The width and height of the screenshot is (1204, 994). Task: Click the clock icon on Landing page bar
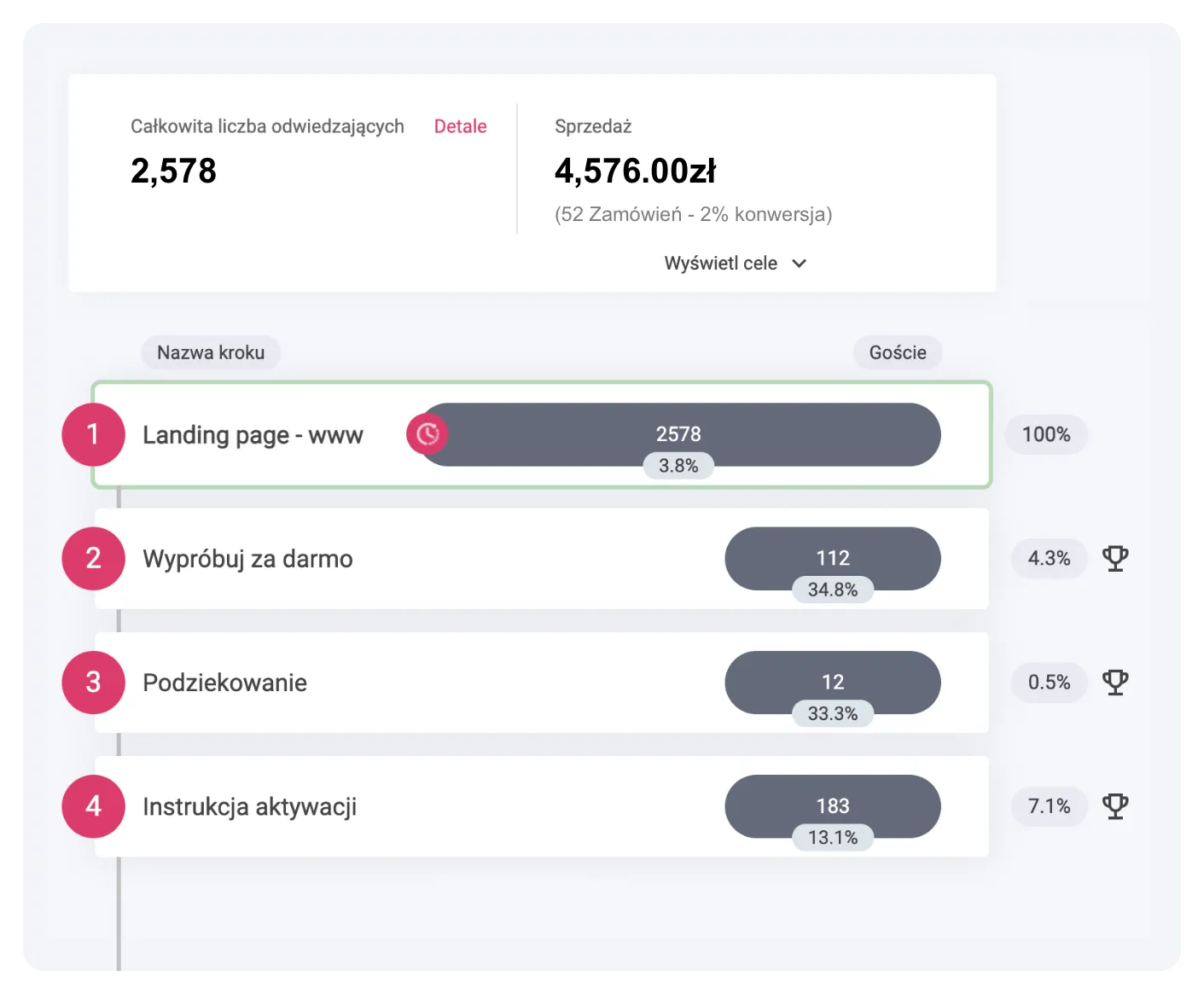[x=428, y=434]
